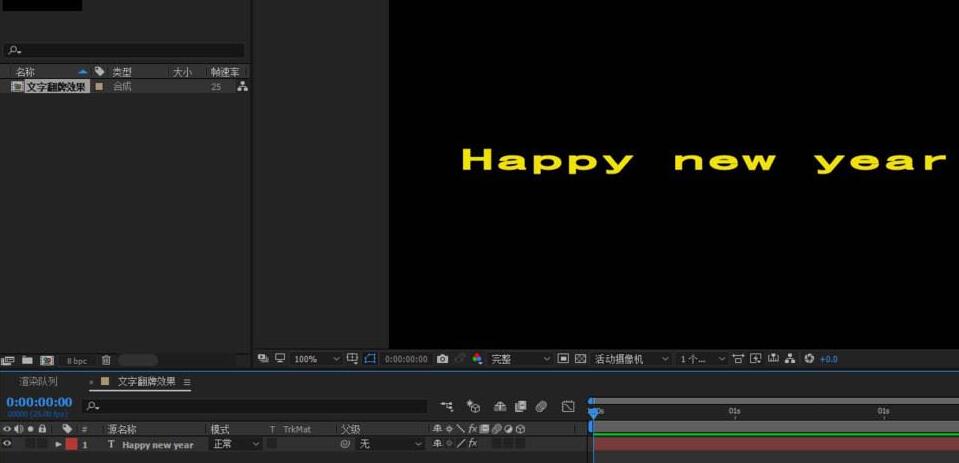Toggle mask and shape path visibility
This screenshot has height=463, width=959.
tap(369, 358)
